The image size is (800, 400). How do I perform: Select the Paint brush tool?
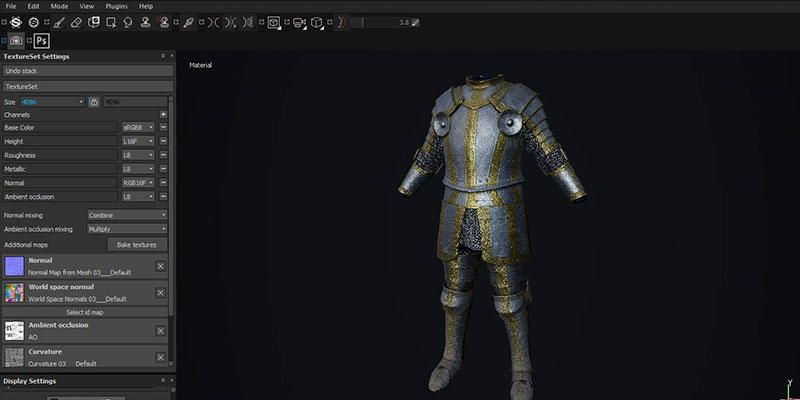tap(60, 21)
